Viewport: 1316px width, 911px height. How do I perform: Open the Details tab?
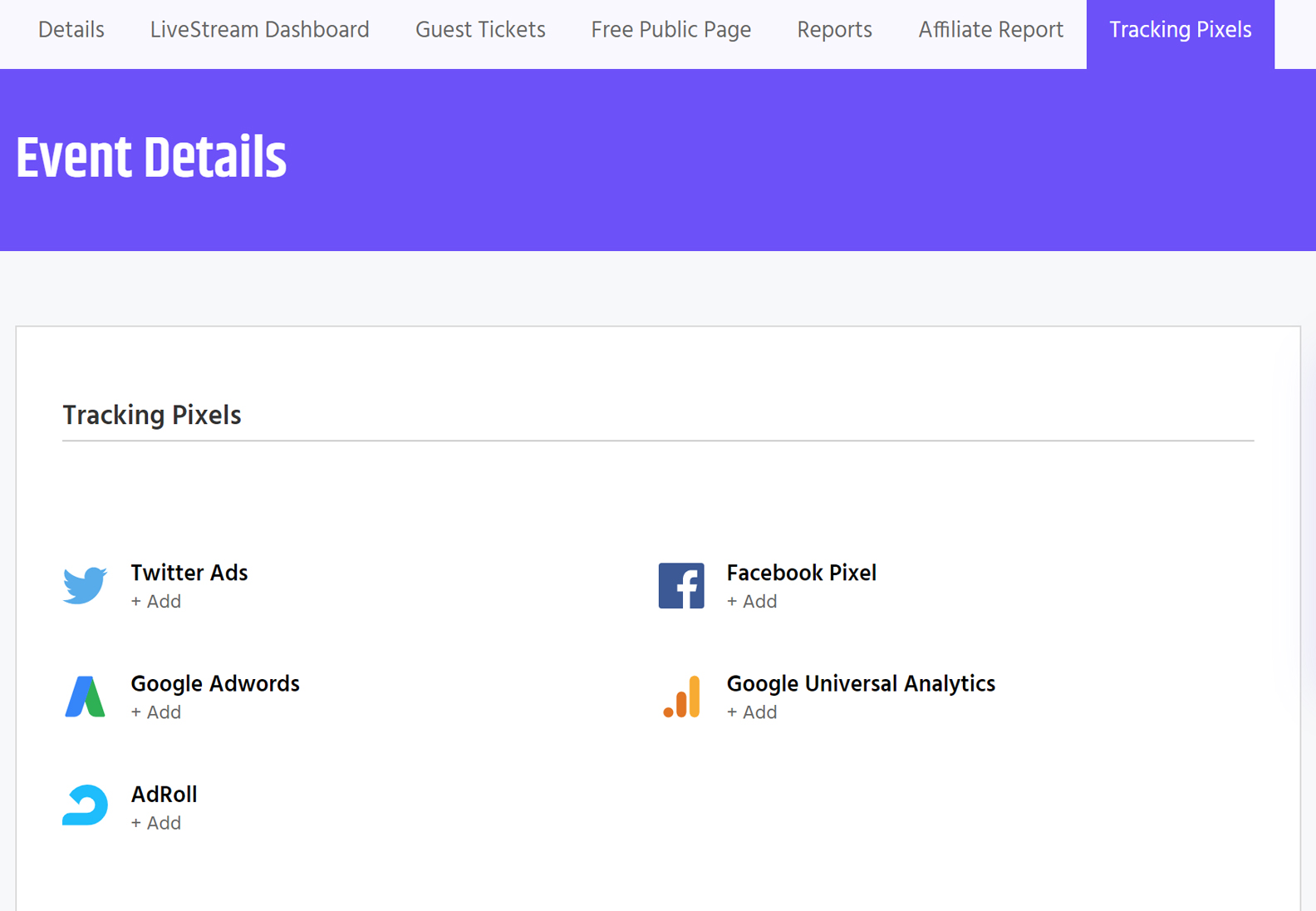point(71,30)
